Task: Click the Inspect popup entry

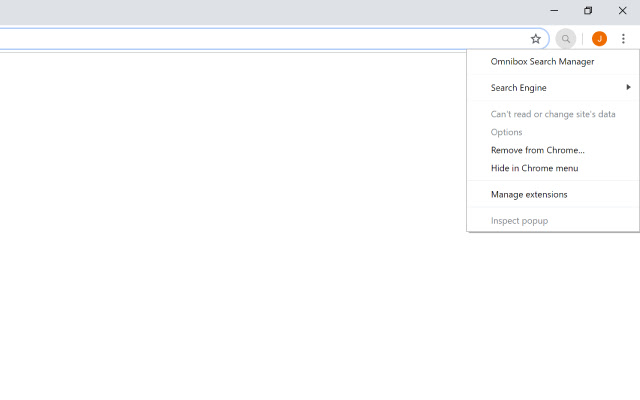Action: coord(553,221)
